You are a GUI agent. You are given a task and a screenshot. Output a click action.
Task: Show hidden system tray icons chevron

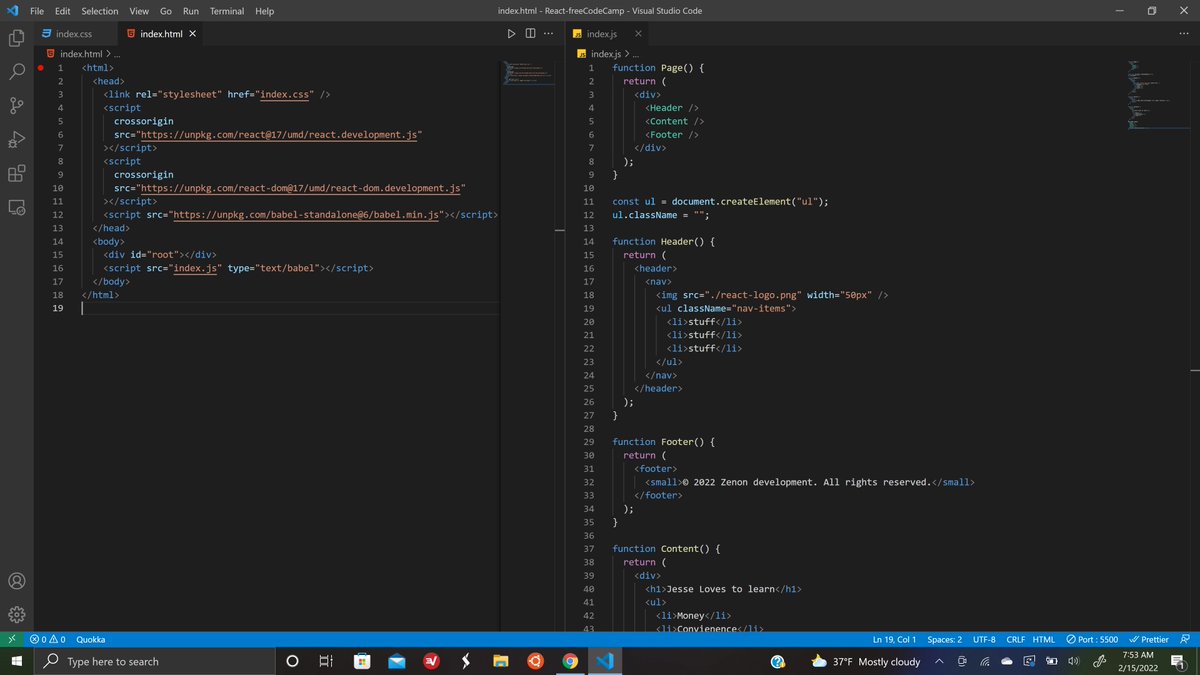940,661
